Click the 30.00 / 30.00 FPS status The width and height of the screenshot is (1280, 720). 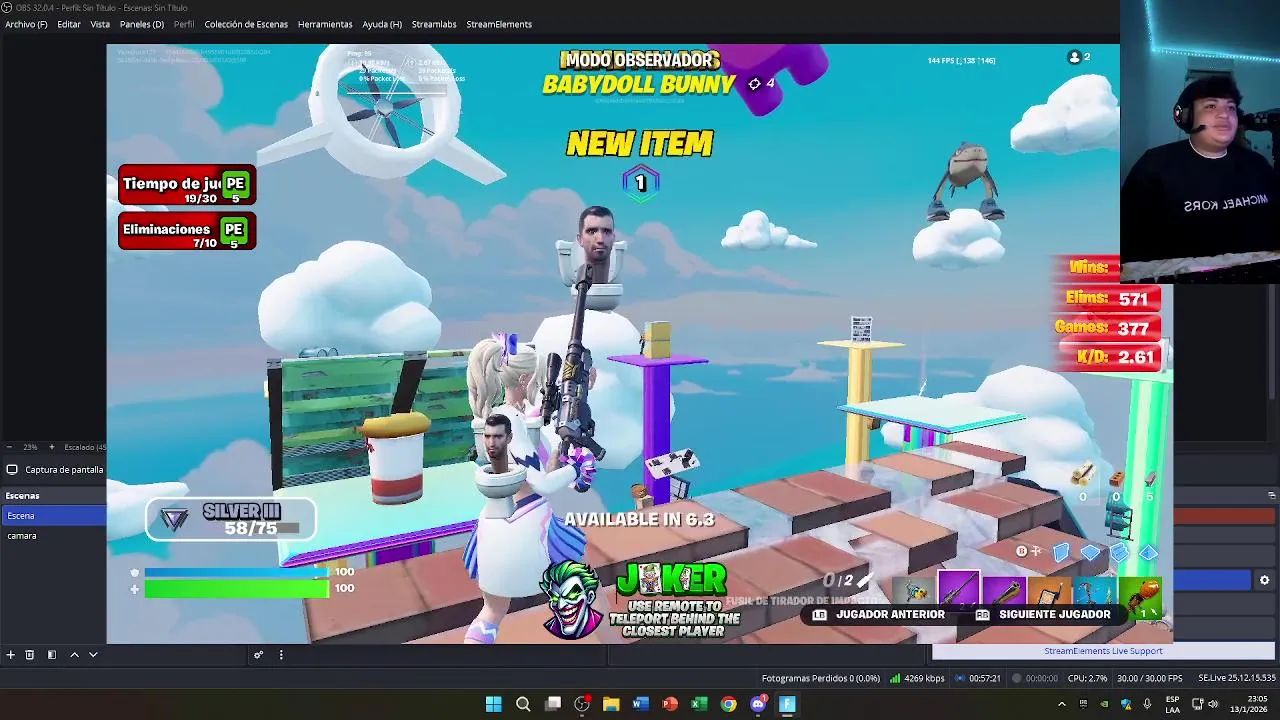click(1150, 678)
